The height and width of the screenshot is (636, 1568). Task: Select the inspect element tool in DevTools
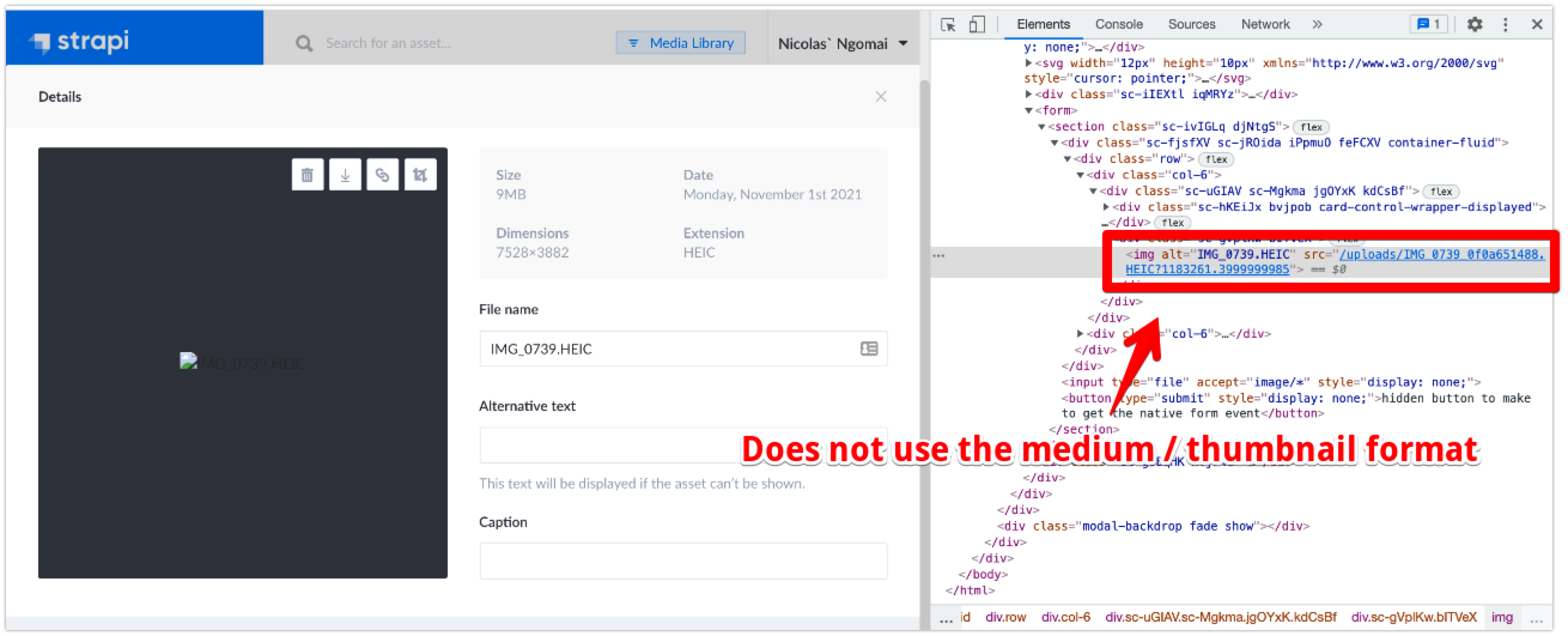click(948, 25)
